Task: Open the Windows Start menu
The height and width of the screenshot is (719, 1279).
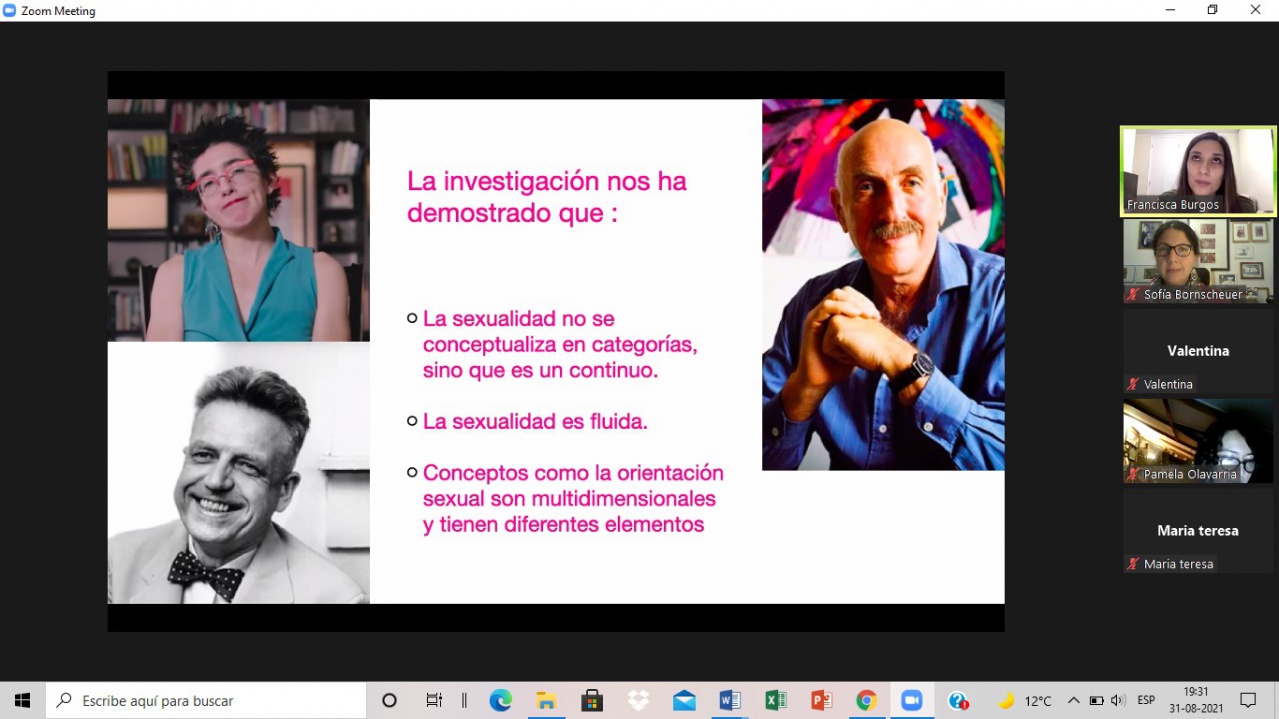Action: pyautogui.click(x=22, y=700)
